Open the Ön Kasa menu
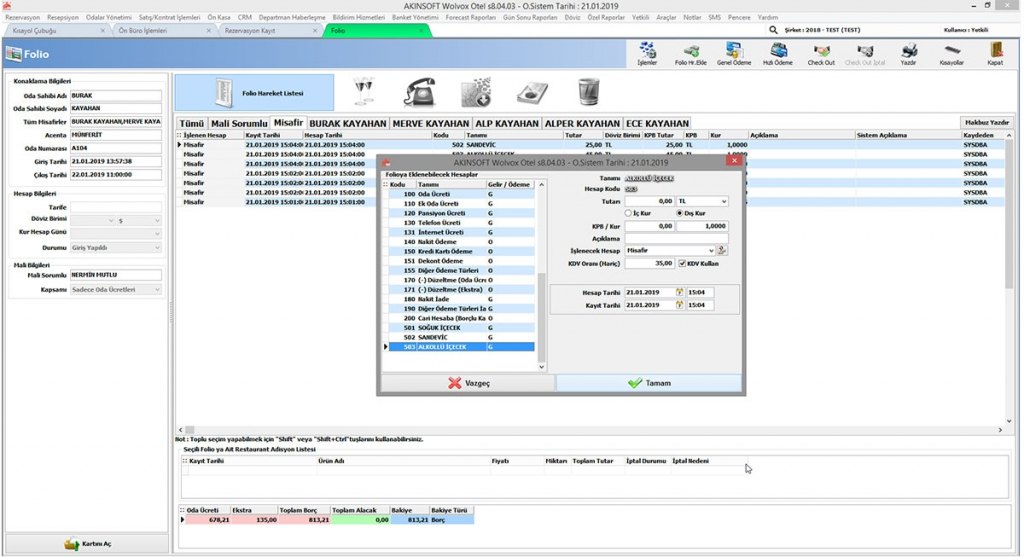Viewport: 1024px width, 557px height. pyautogui.click(x=219, y=18)
